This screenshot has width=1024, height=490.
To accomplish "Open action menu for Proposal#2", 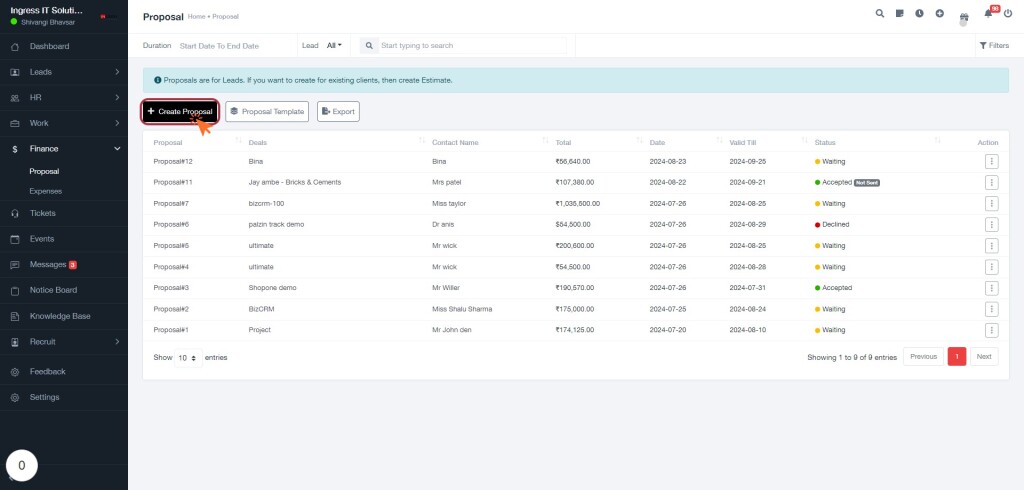I will coord(991,309).
